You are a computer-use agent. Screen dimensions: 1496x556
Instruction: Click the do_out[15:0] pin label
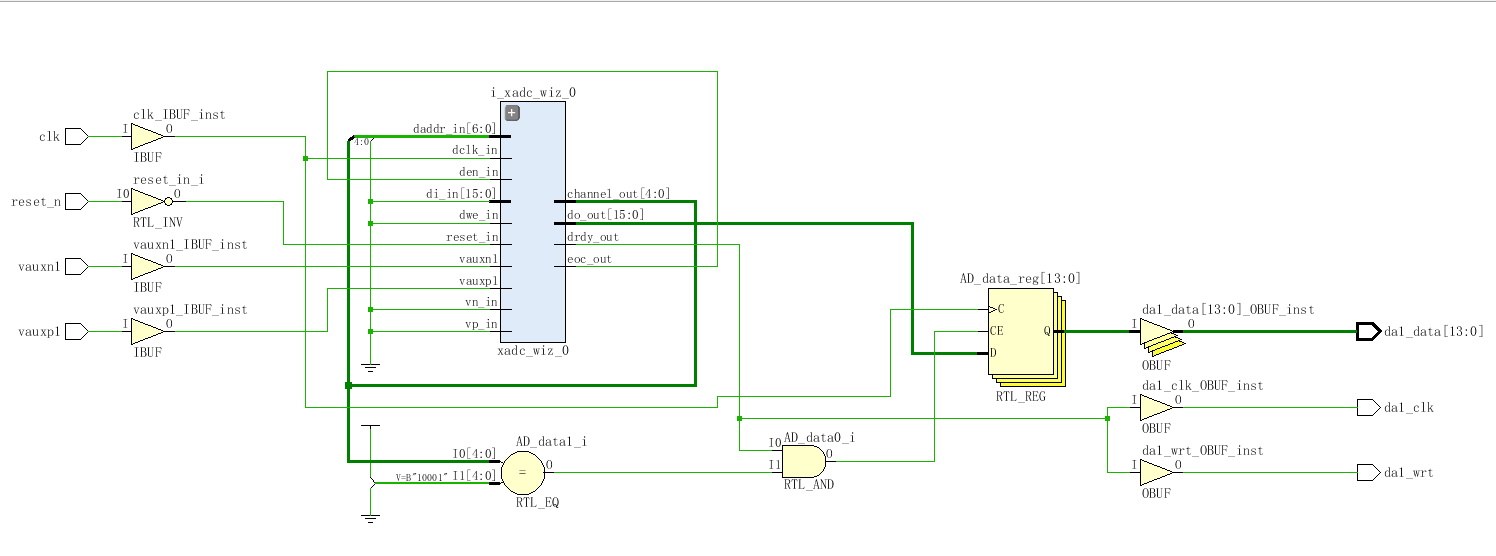606,216
